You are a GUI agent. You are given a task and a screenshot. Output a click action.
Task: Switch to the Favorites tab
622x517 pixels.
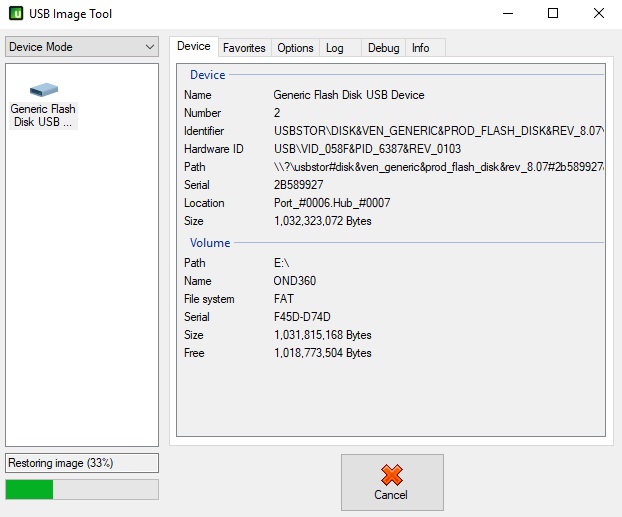point(244,48)
